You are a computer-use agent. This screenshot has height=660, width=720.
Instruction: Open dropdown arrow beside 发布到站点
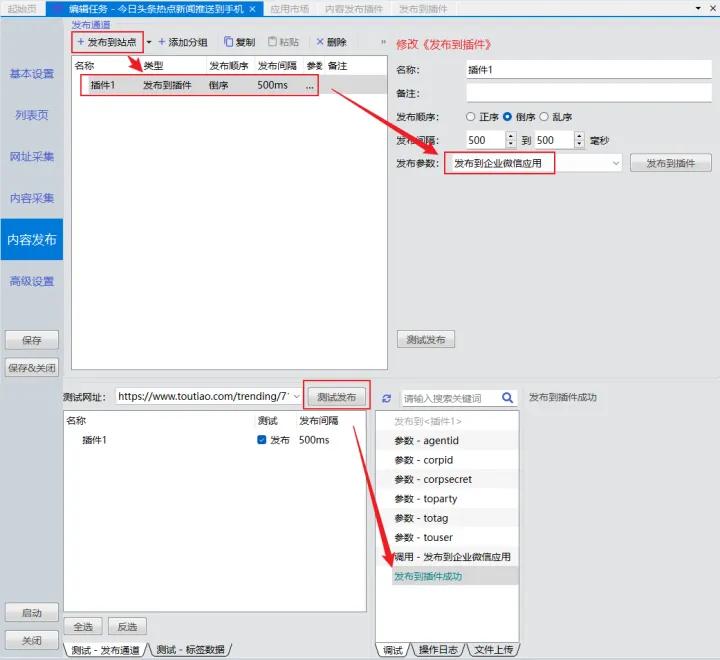(x=149, y=42)
